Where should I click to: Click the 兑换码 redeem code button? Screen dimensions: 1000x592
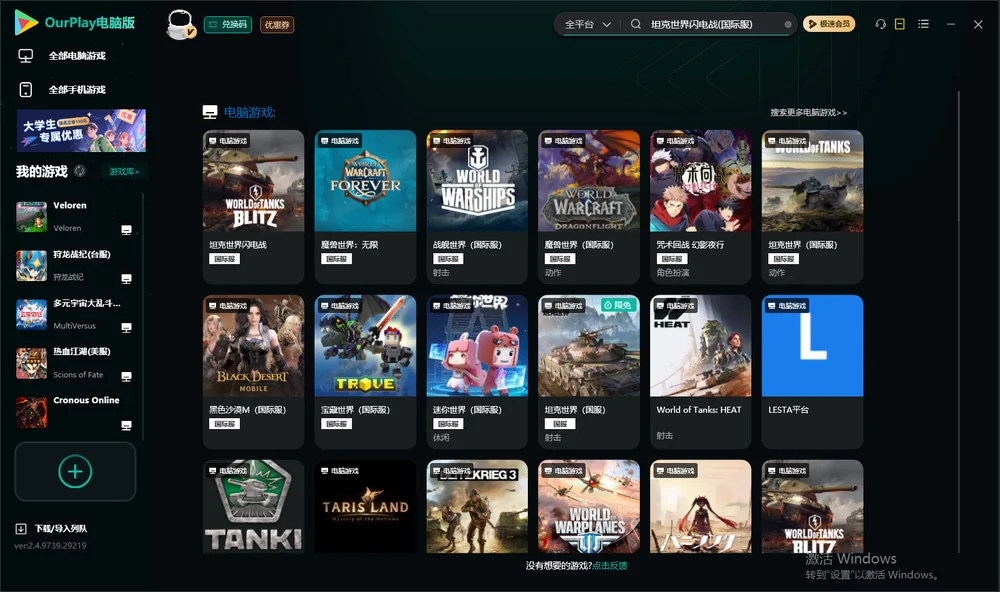228,24
